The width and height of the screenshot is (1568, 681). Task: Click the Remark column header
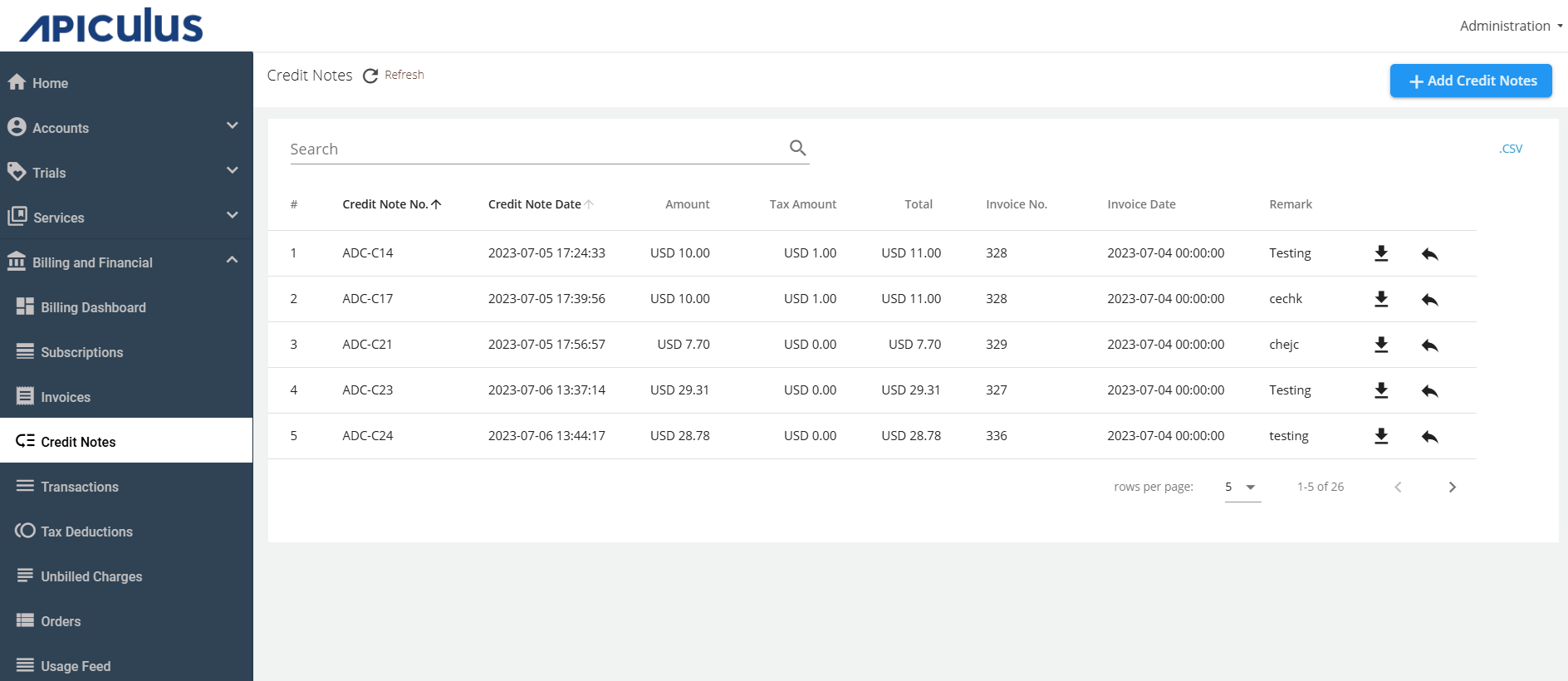pos(1291,204)
